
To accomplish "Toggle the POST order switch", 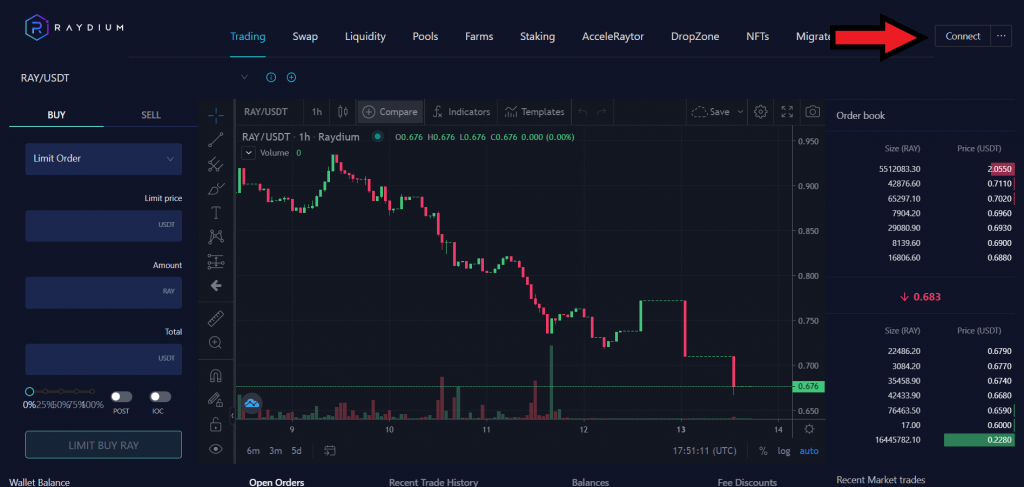I will click(x=122, y=397).
